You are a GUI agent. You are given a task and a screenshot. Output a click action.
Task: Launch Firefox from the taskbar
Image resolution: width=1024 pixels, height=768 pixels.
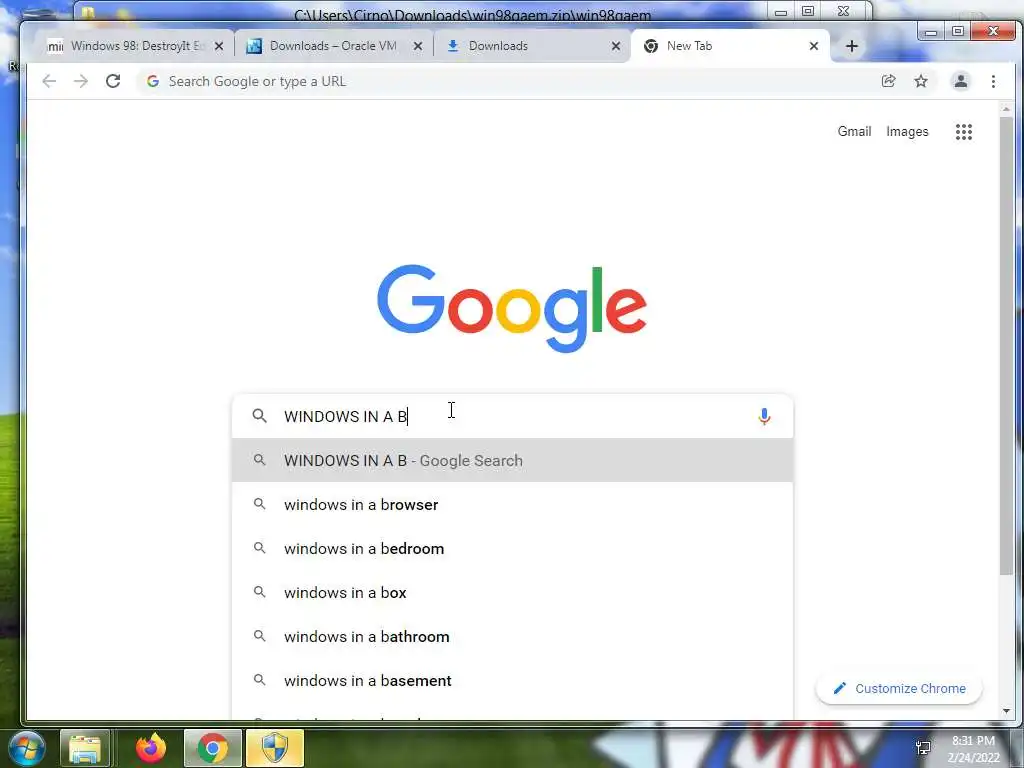[x=151, y=748]
